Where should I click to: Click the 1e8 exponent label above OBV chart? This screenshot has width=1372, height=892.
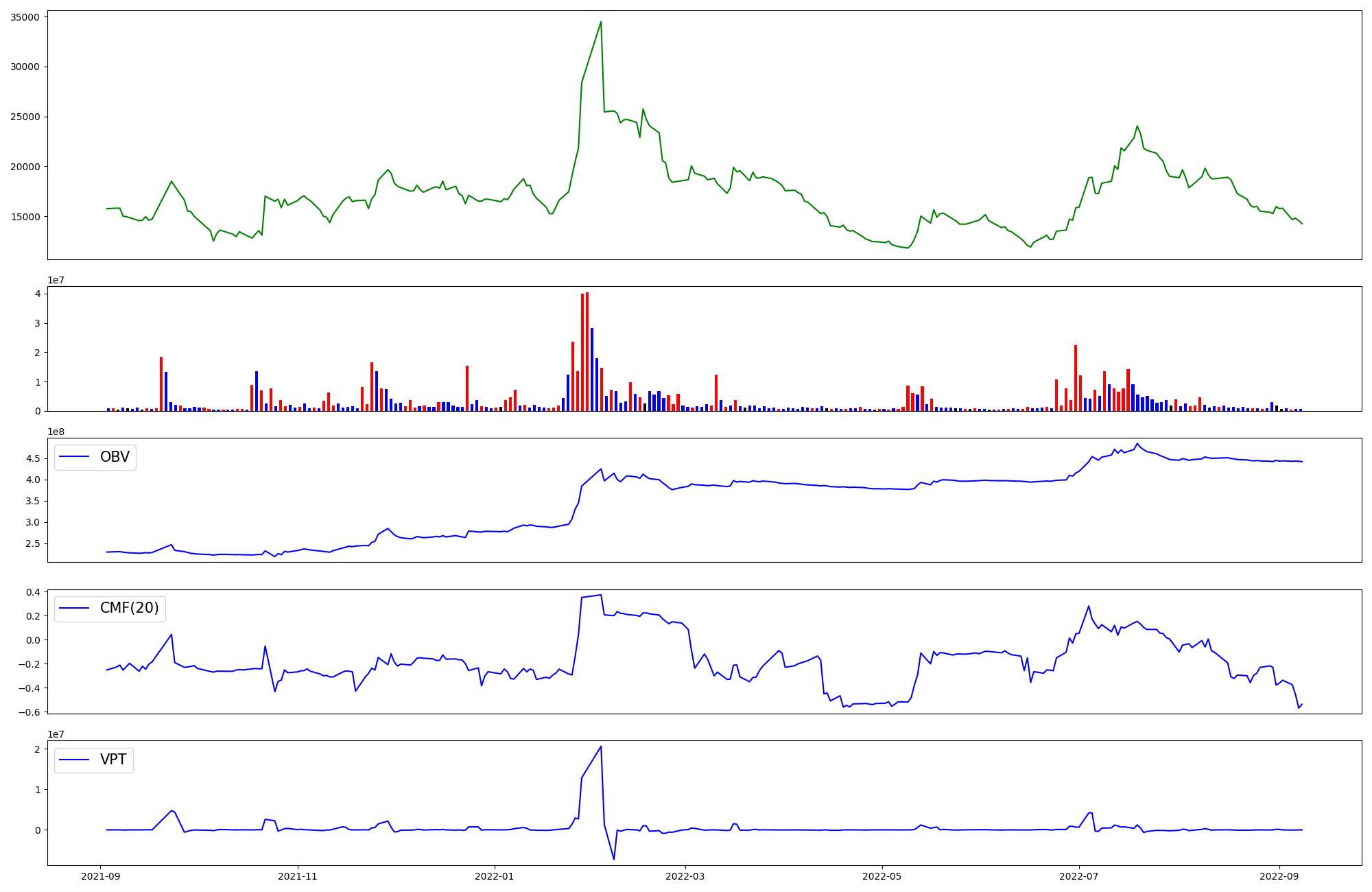click(x=56, y=432)
